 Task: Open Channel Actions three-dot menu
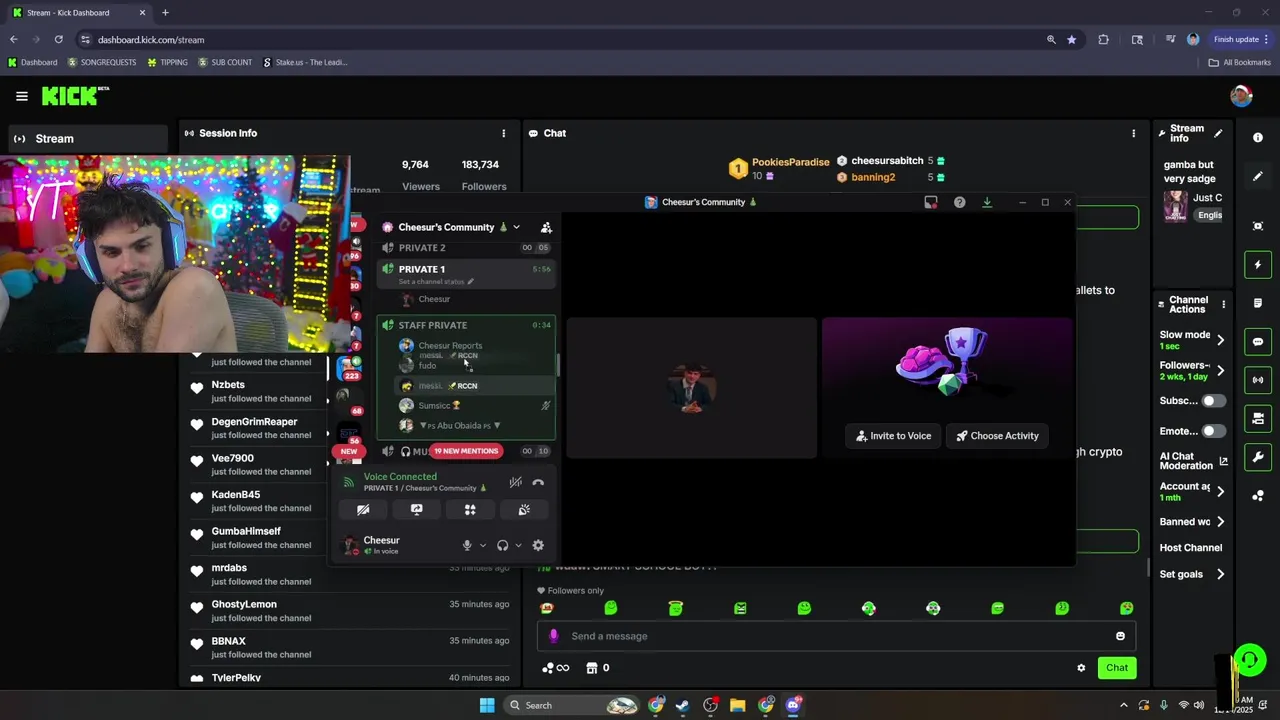tap(1223, 304)
